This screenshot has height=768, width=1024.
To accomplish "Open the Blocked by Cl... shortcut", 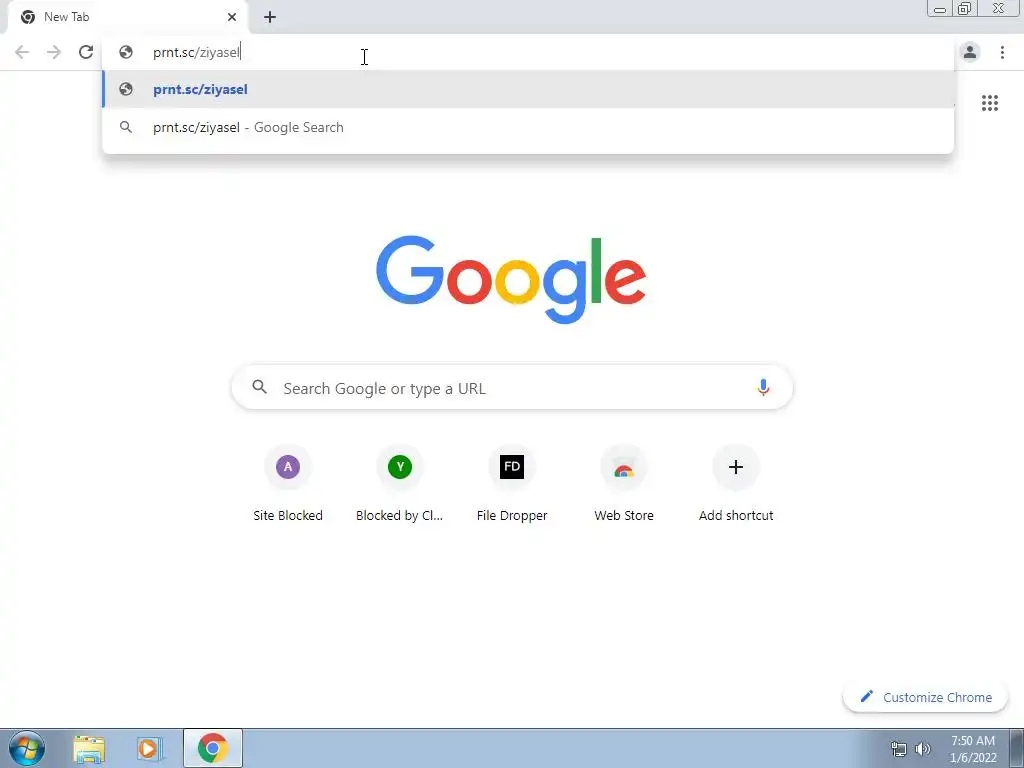I will [x=400, y=484].
